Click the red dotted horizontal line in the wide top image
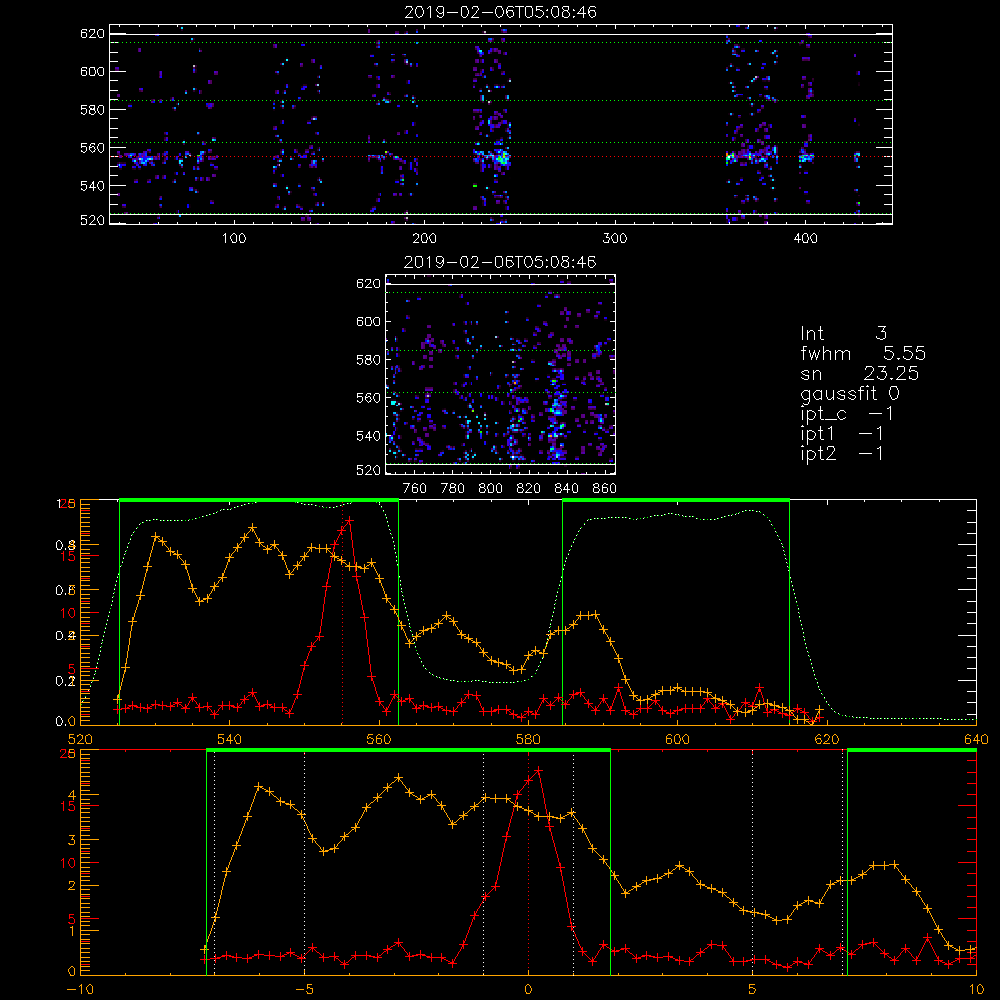The image size is (1000, 1000). pos(501,156)
